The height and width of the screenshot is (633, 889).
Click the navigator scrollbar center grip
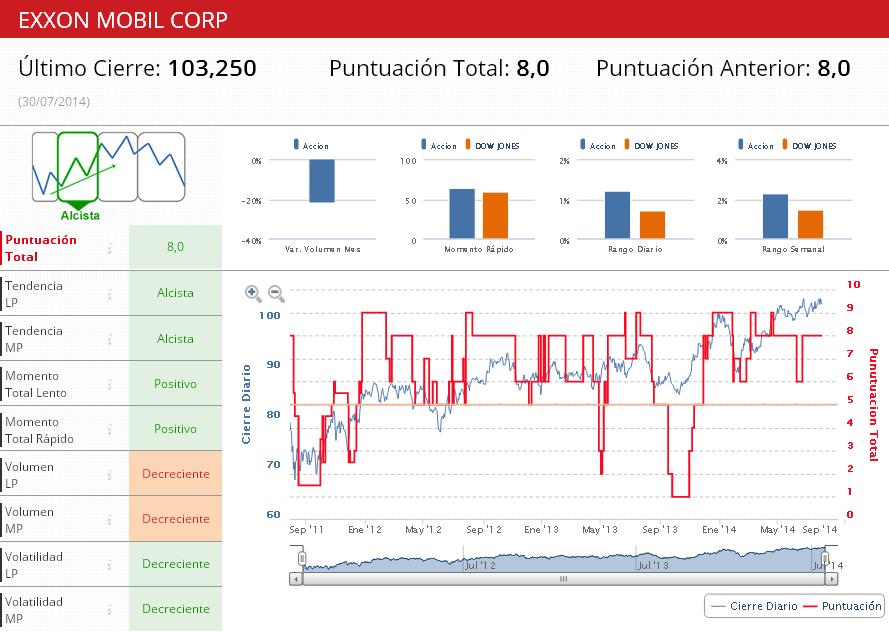[564, 579]
